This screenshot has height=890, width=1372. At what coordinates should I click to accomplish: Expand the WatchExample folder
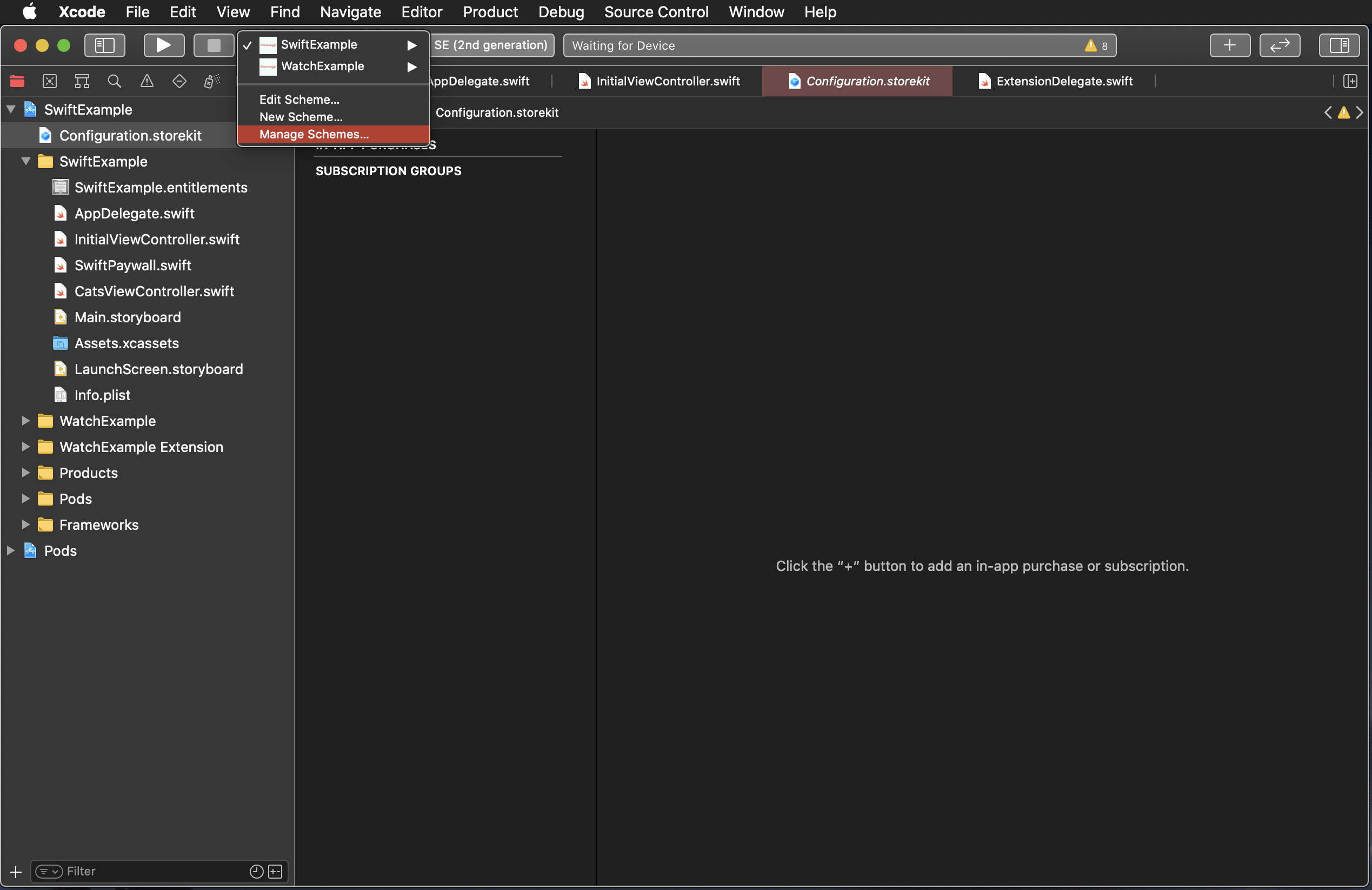26,421
